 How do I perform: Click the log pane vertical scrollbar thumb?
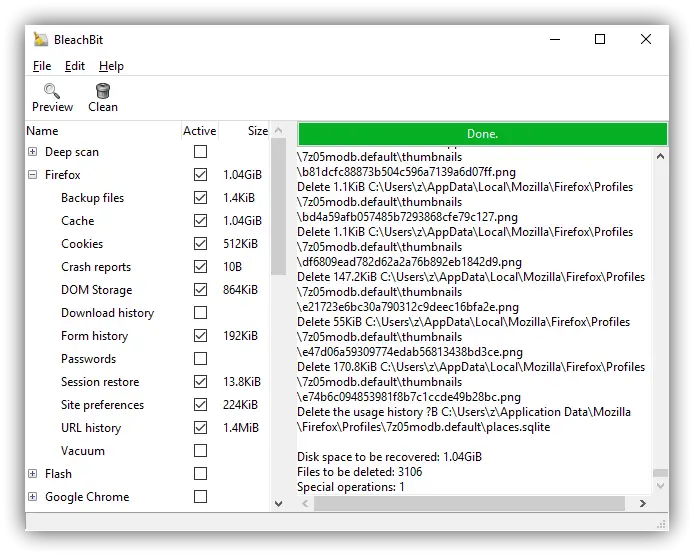pyautogui.click(x=660, y=473)
